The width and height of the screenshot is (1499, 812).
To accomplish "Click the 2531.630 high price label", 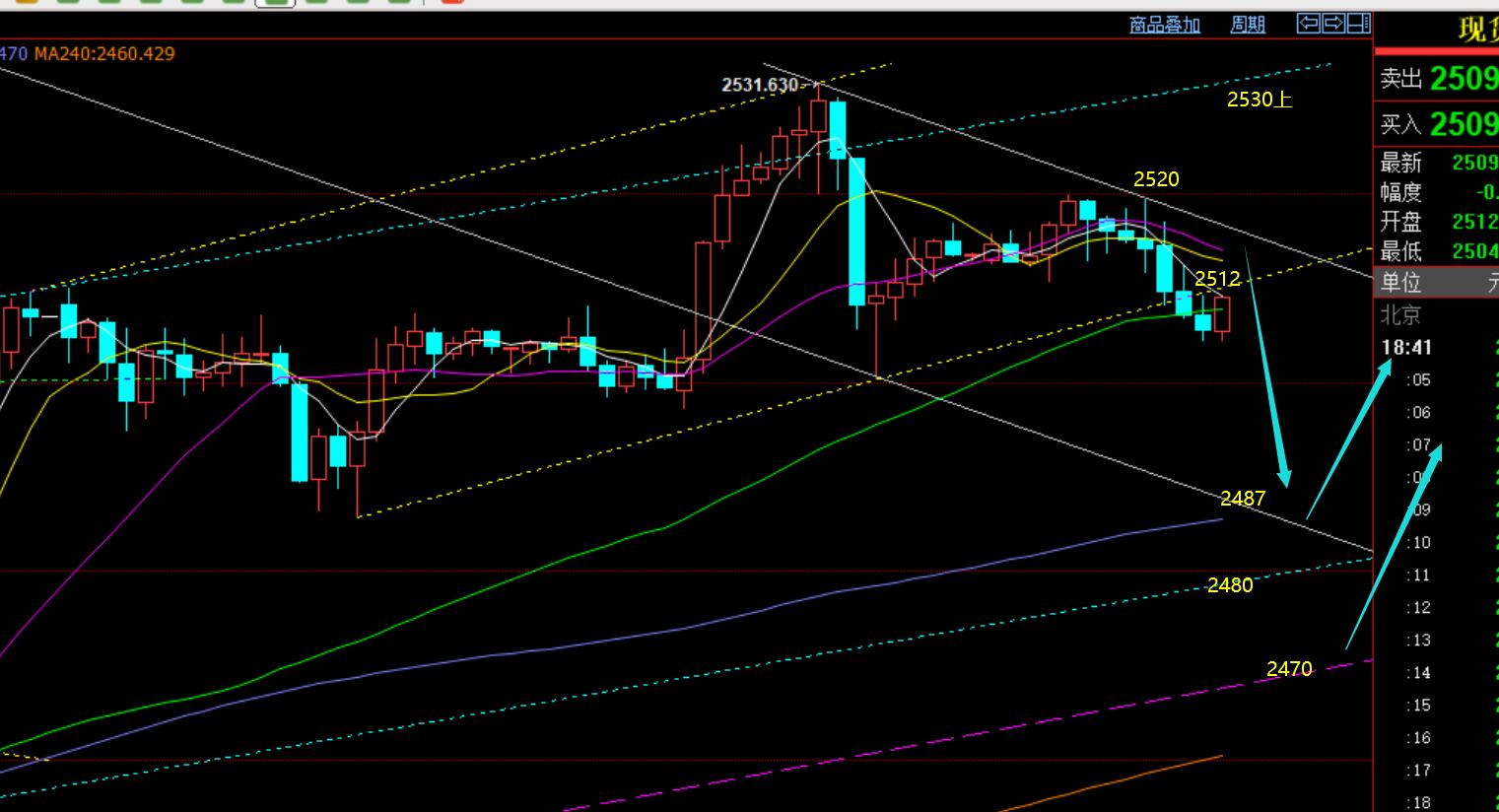I will point(759,85).
